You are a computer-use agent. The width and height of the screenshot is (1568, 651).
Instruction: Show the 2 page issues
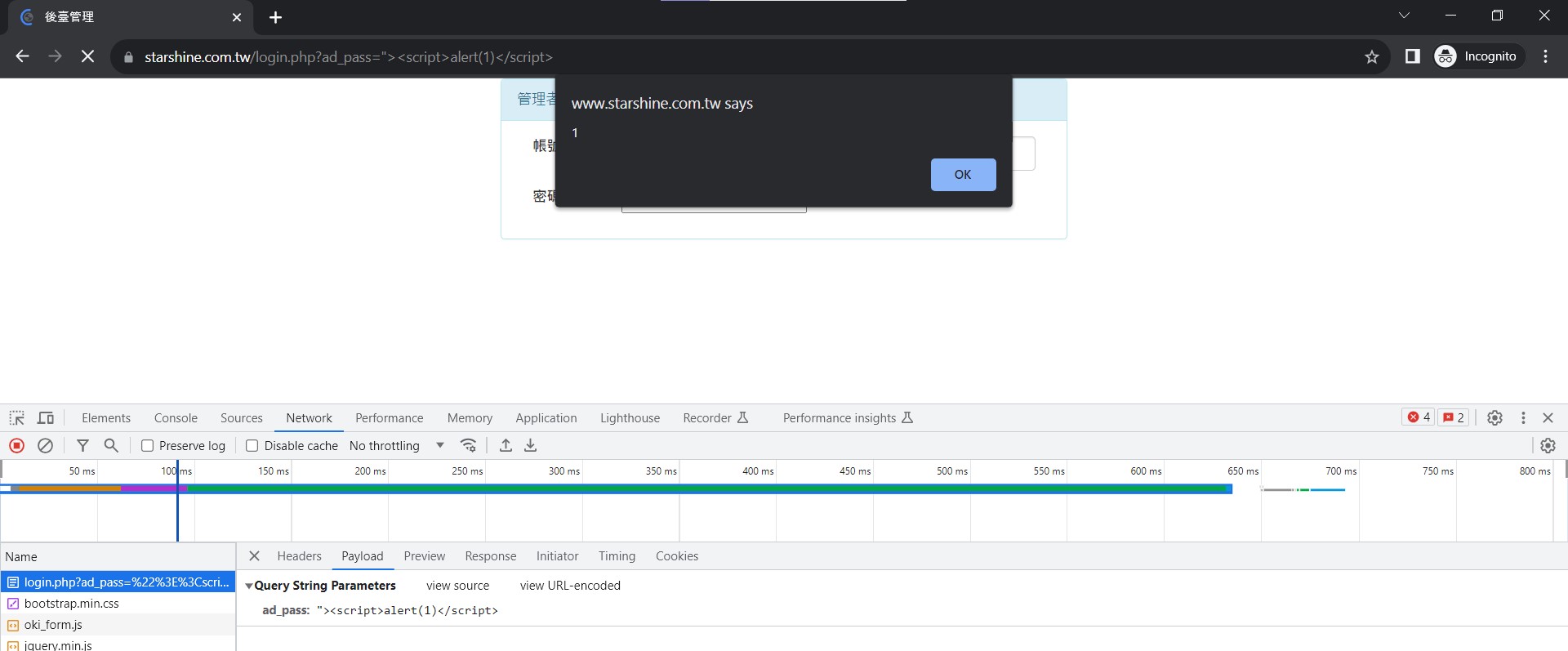point(1454,417)
